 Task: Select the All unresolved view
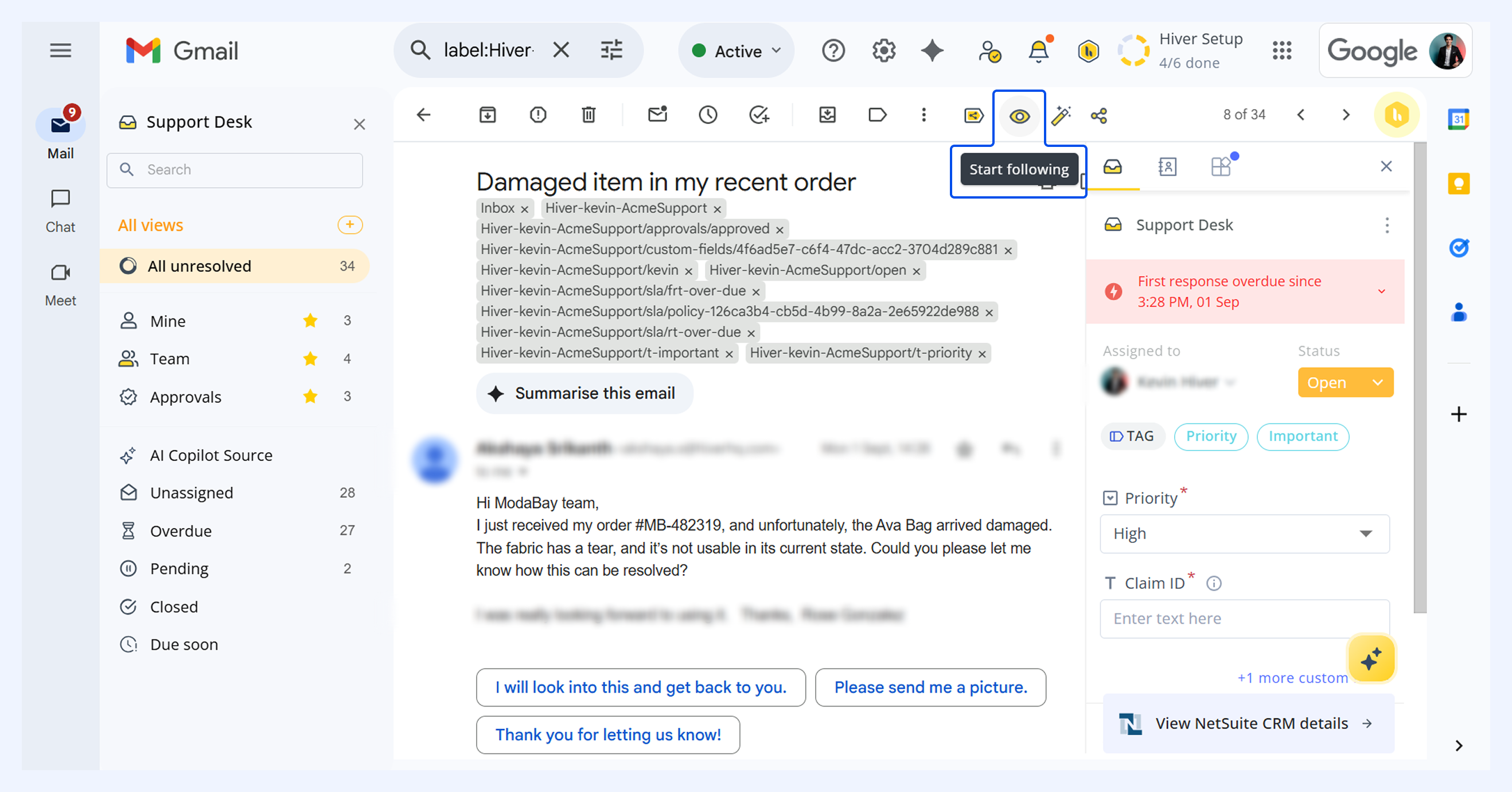pos(235,266)
